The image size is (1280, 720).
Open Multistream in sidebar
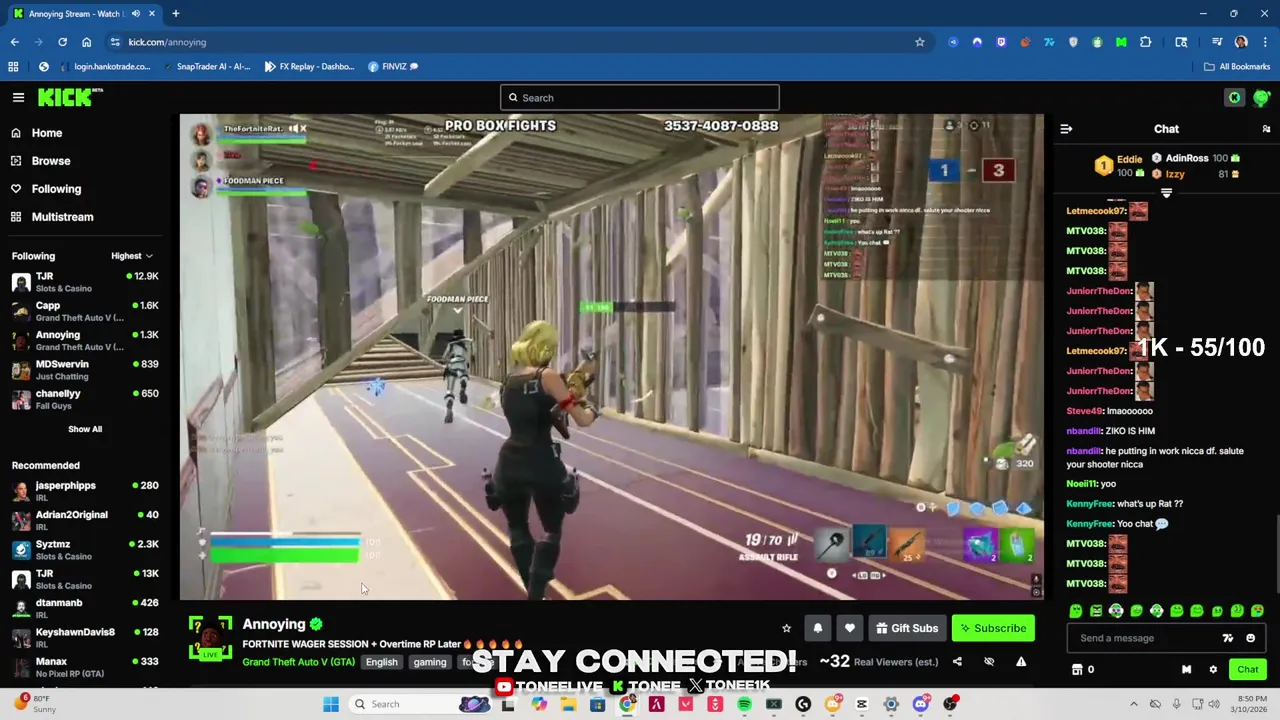point(62,217)
